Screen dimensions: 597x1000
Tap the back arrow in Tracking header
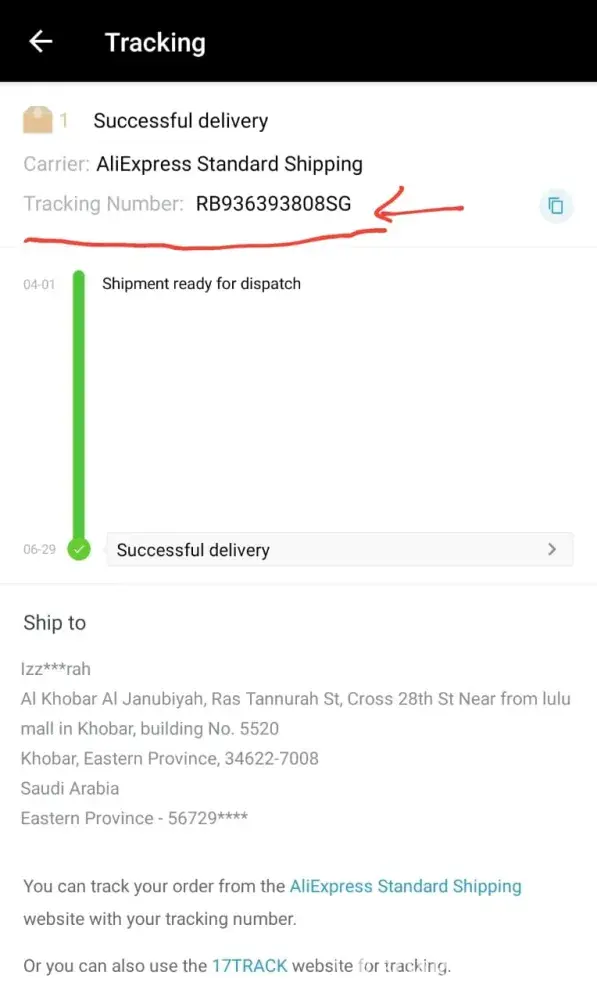pyautogui.click(x=41, y=42)
